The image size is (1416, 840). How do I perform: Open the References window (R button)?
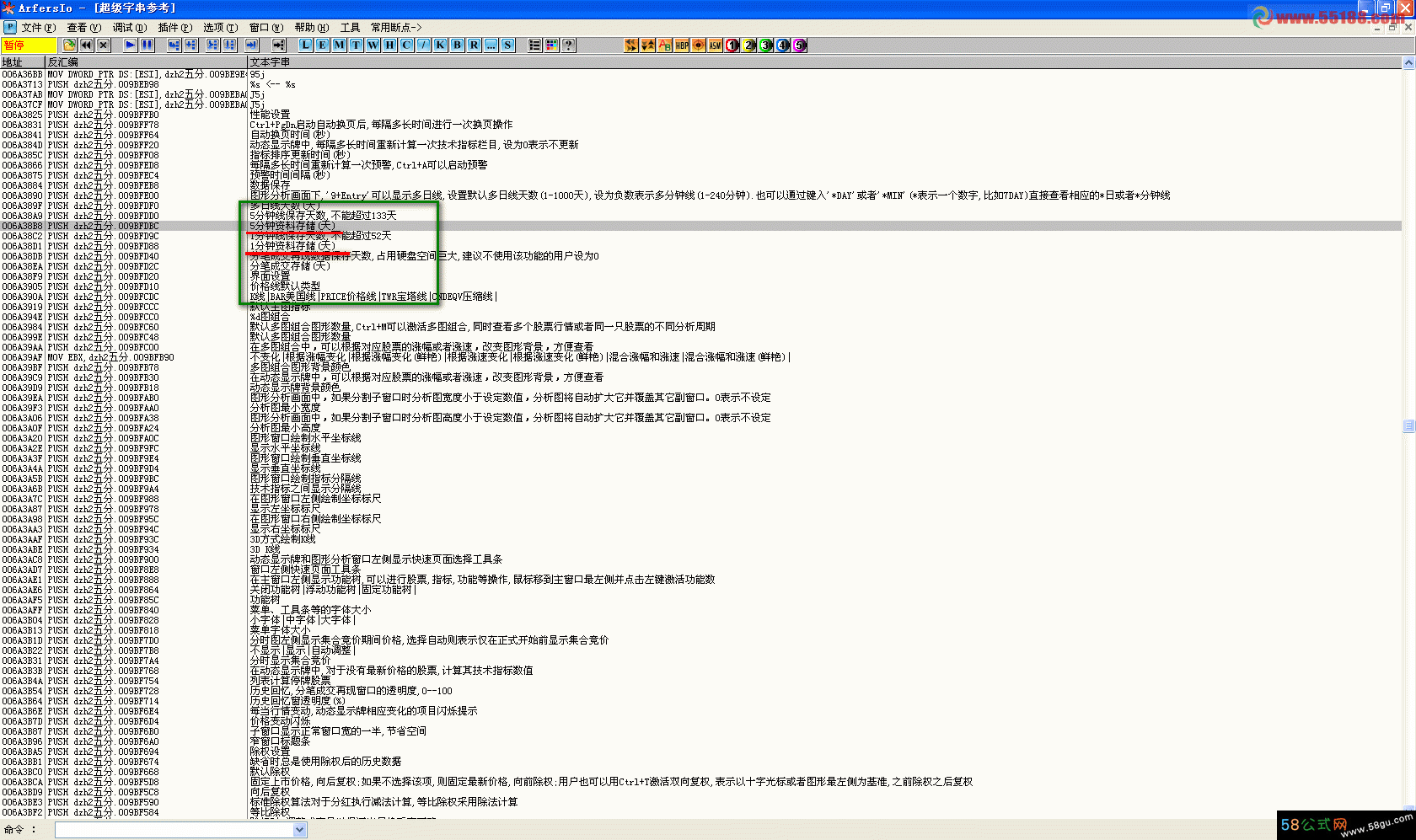(x=474, y=45)
